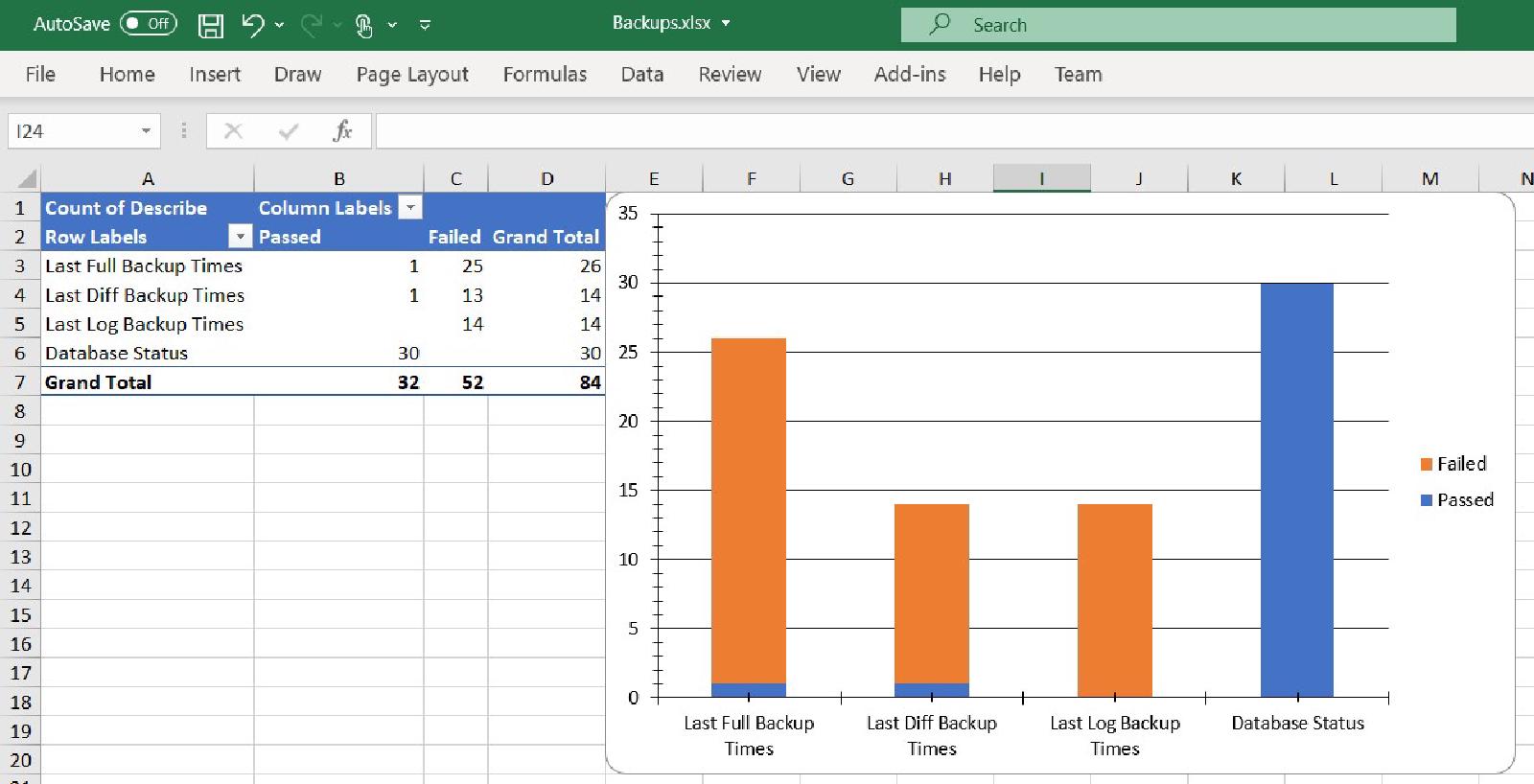This screenshot has height=784, width=1534.
Task: Click inside the formula bar
Action: (954, 131)
